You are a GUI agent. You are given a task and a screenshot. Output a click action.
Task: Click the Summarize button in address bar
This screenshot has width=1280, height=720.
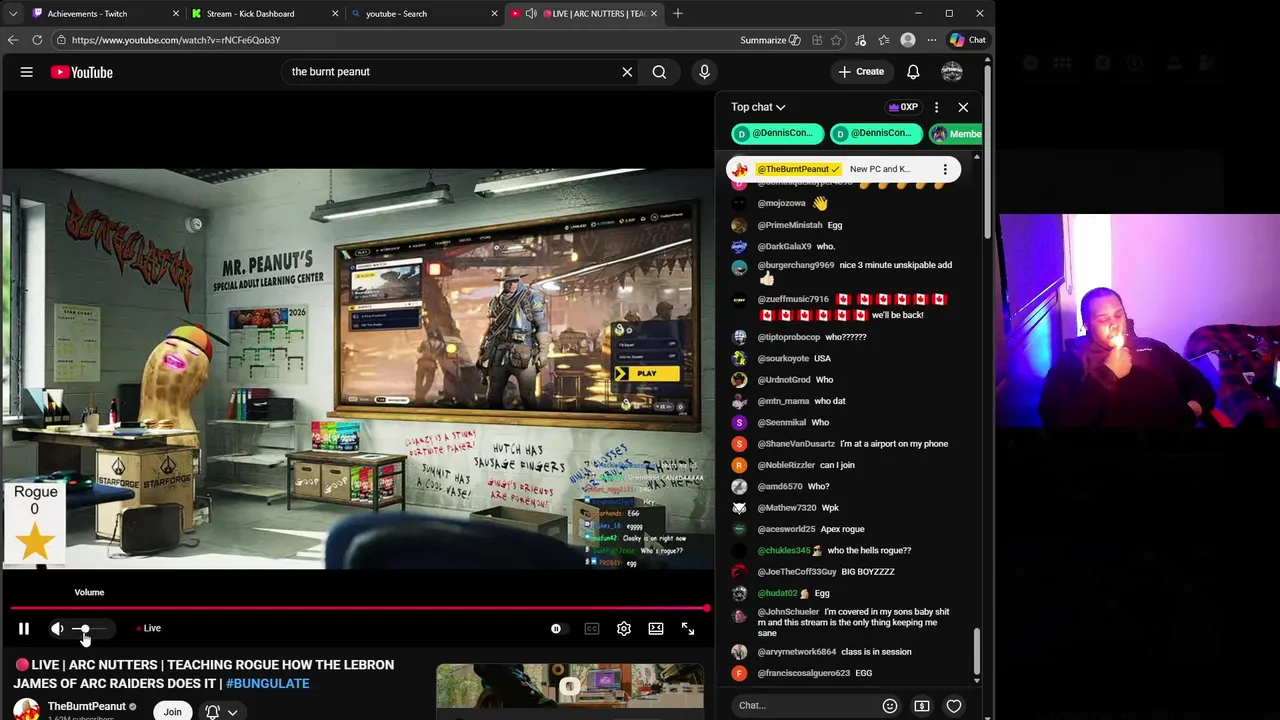pos(770,40)
